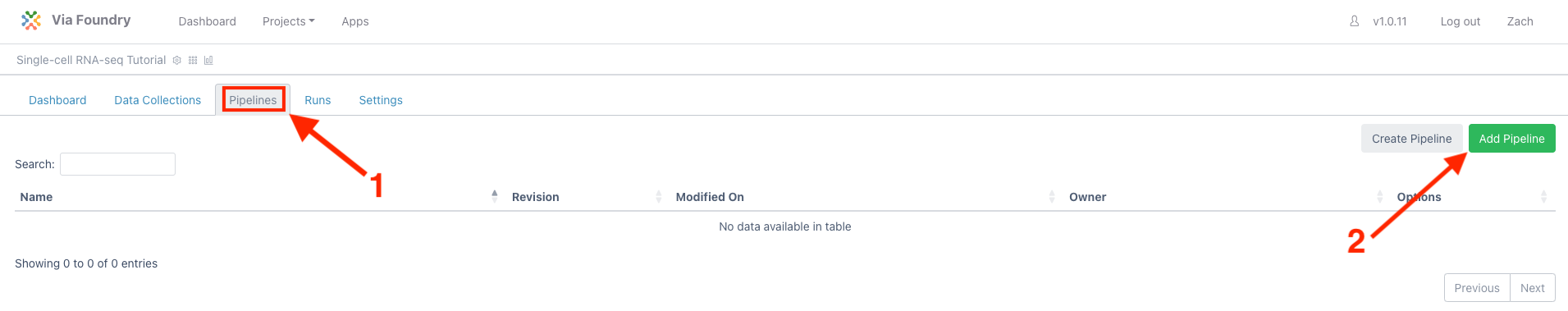Sort table by Owner column arrows
The image size is (1568, 311).
click(1380, 196)
